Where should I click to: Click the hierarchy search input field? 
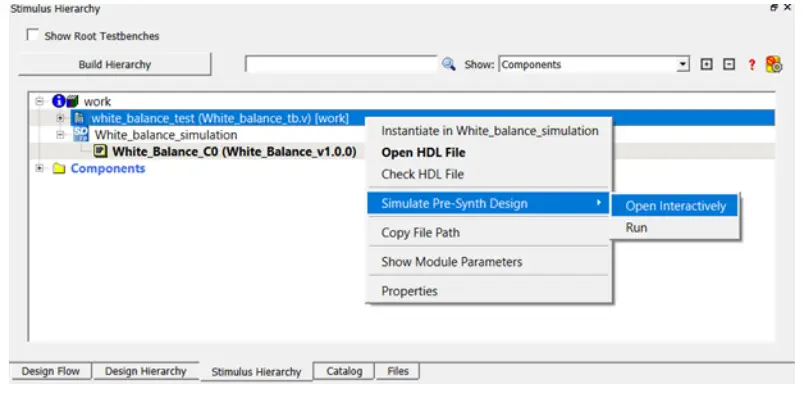(341, 64)
